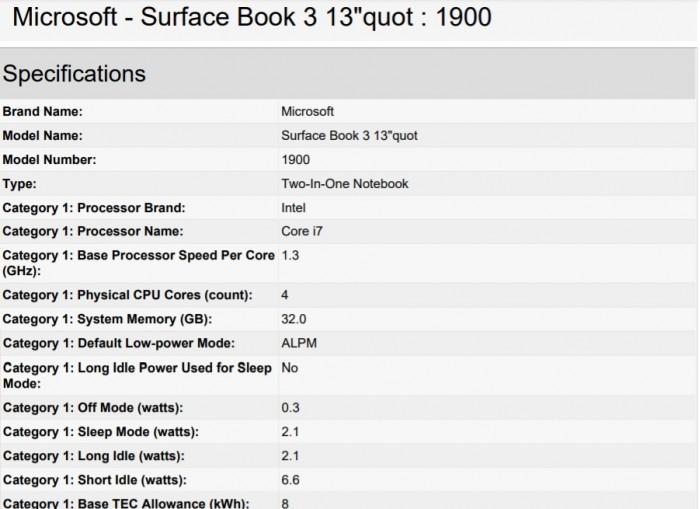The image size is (700, 509).
Task: Select the Specifications section header
Action: click(74, 74)
